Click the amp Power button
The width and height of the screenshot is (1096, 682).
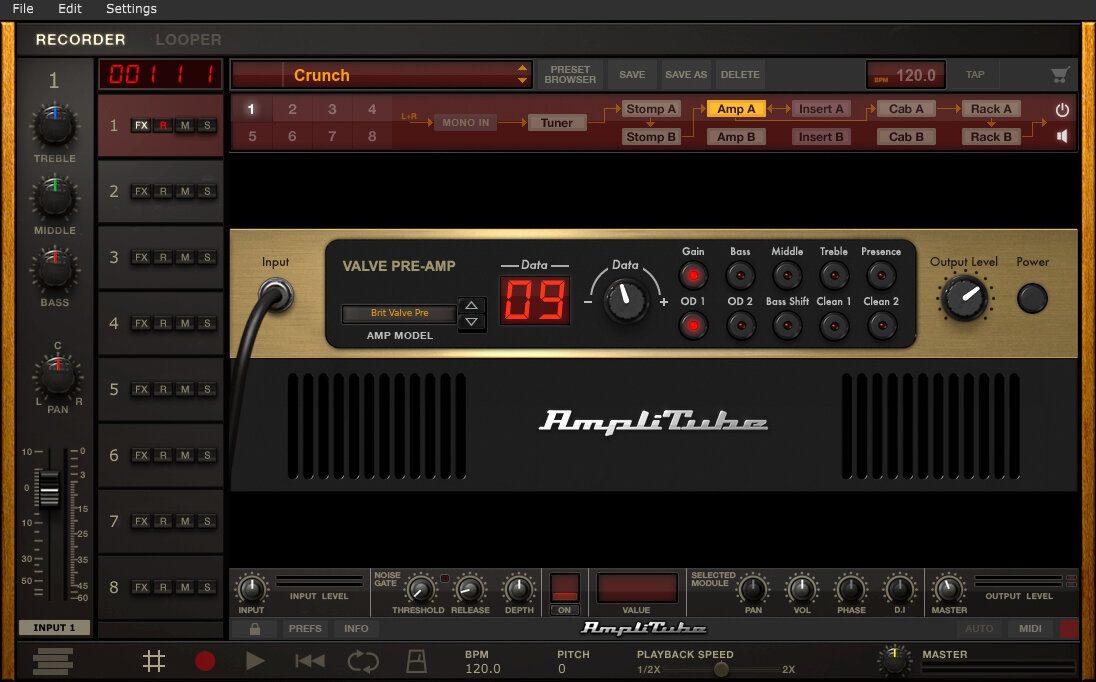[x=1032, y=298]
